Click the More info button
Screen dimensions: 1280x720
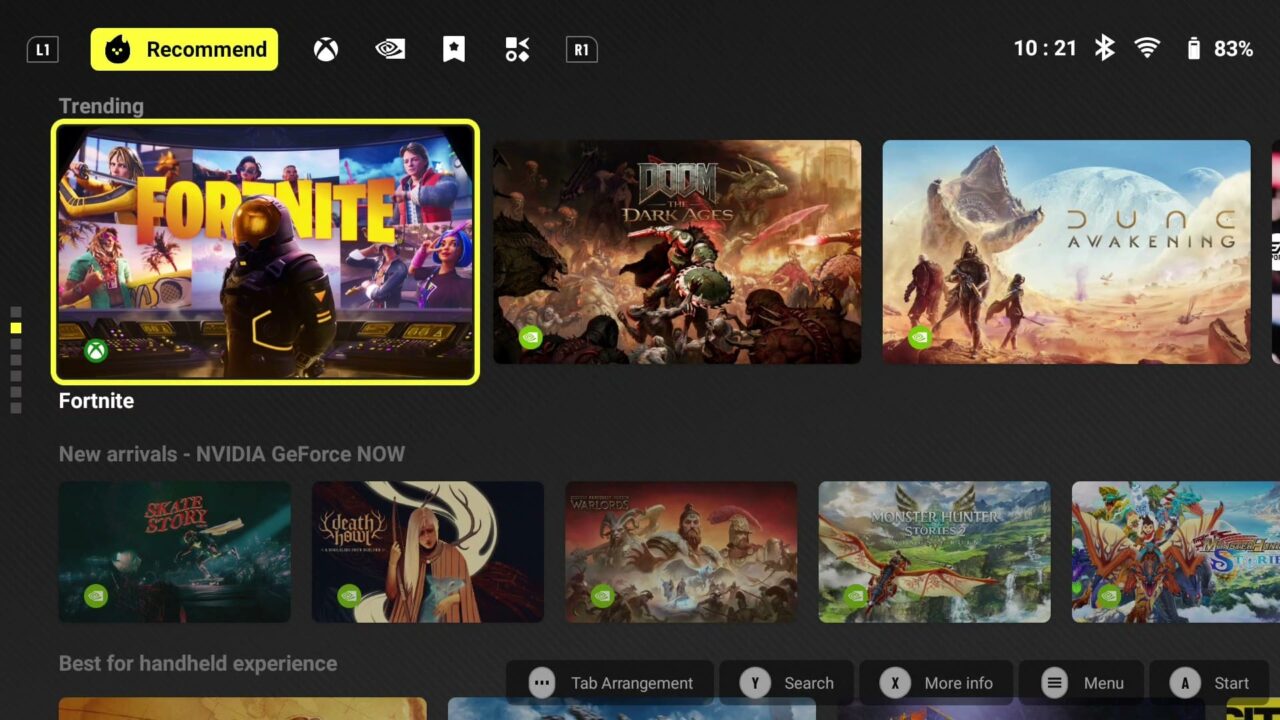[937, 683]
